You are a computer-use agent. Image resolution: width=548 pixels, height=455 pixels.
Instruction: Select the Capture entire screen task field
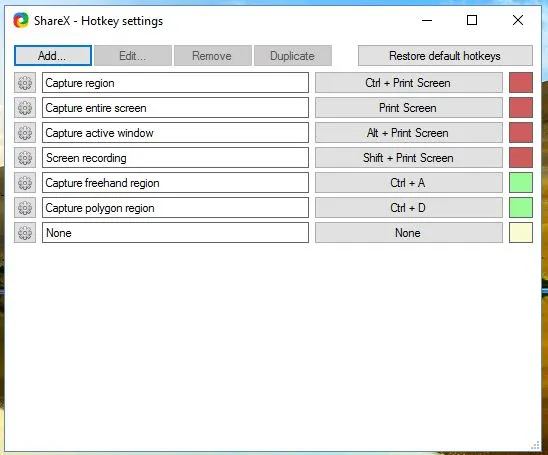coord(175,108)
